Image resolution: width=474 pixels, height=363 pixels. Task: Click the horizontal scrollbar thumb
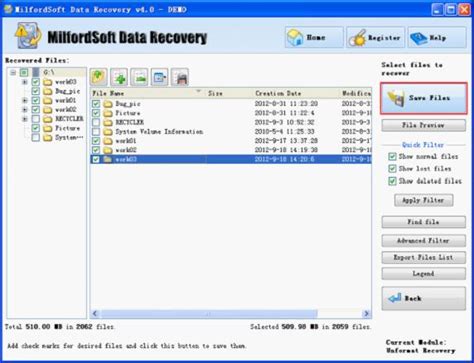pyautogui.click(x=209, y=314)
